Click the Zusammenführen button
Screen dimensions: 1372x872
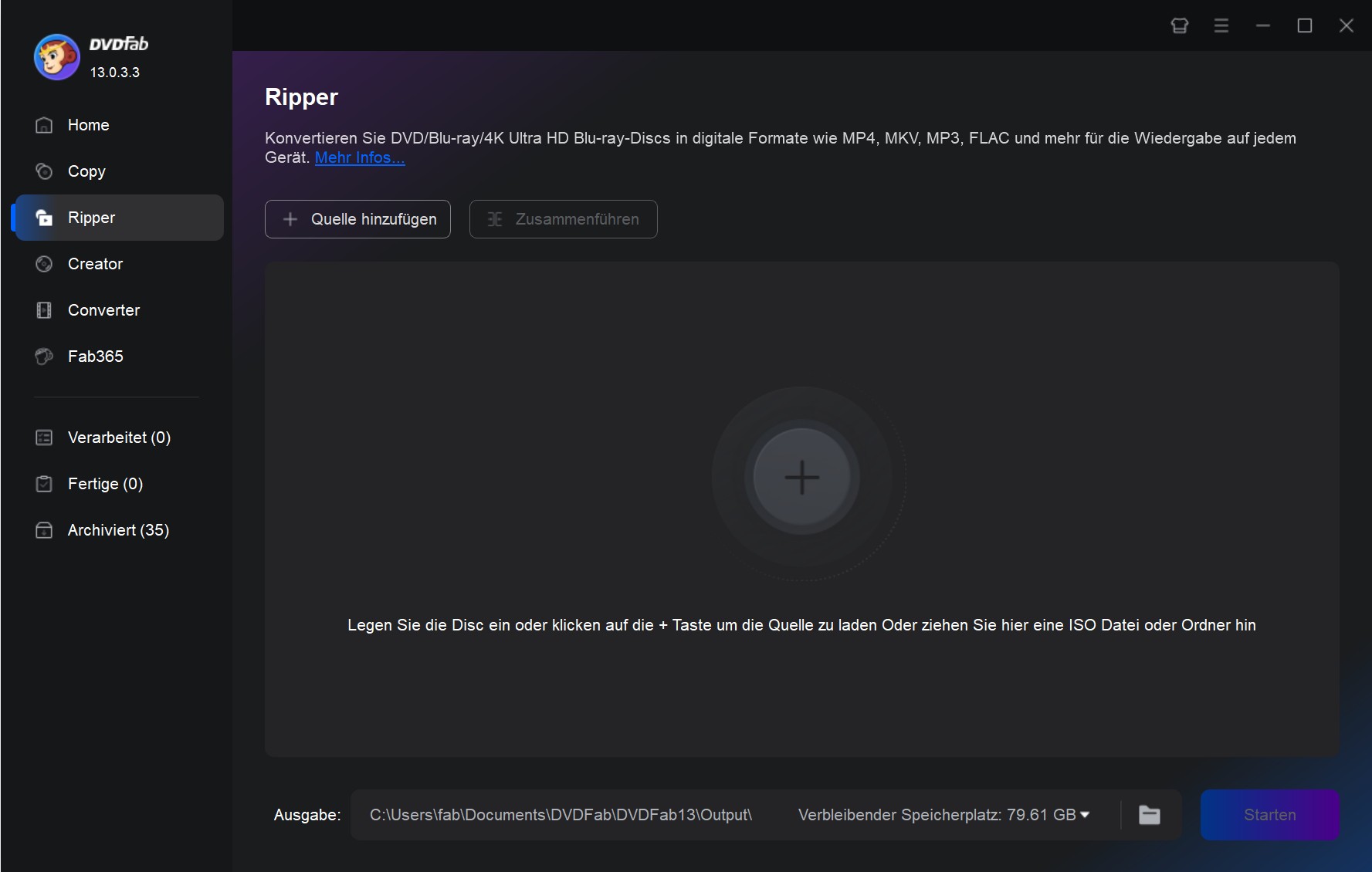point(564,219)
